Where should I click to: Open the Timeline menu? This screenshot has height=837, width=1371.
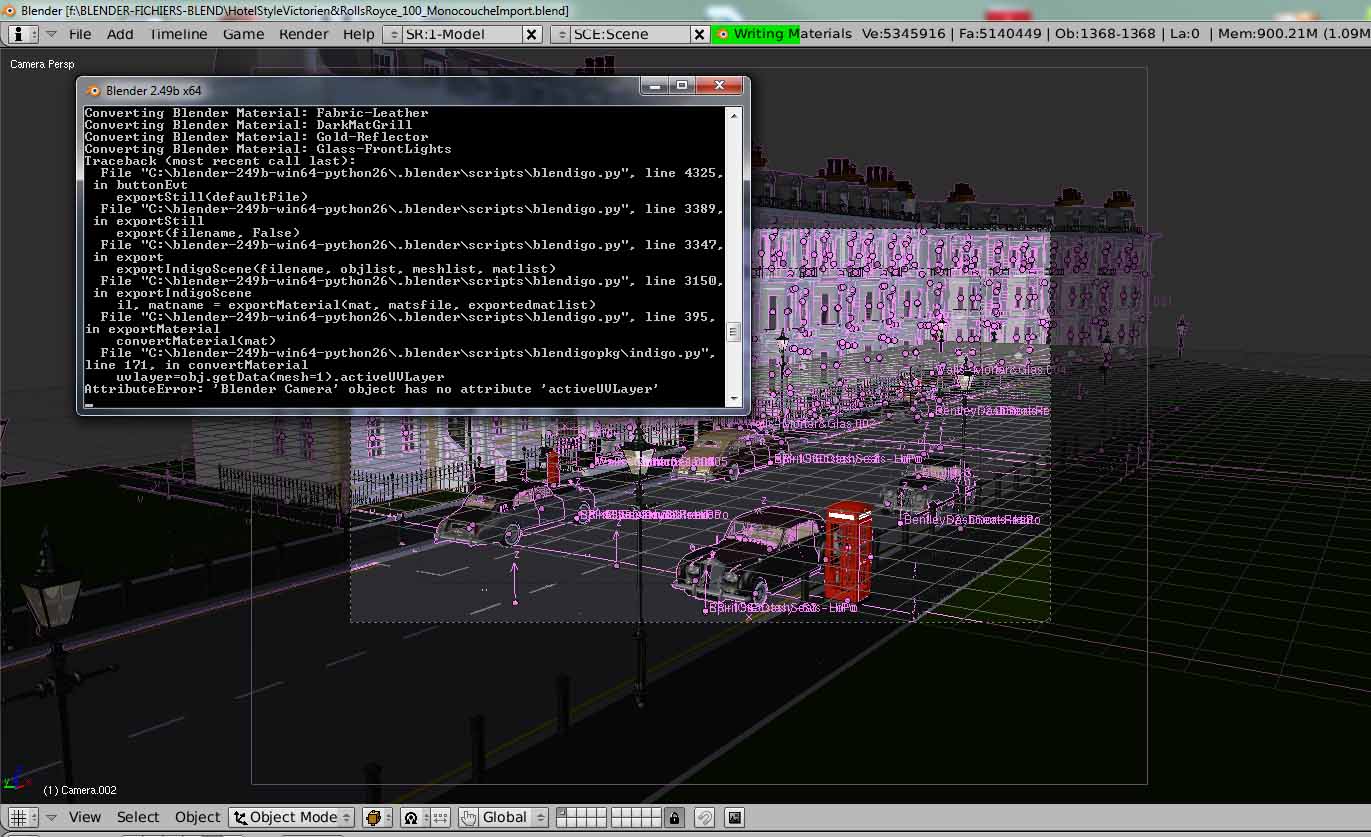point(178,34)
